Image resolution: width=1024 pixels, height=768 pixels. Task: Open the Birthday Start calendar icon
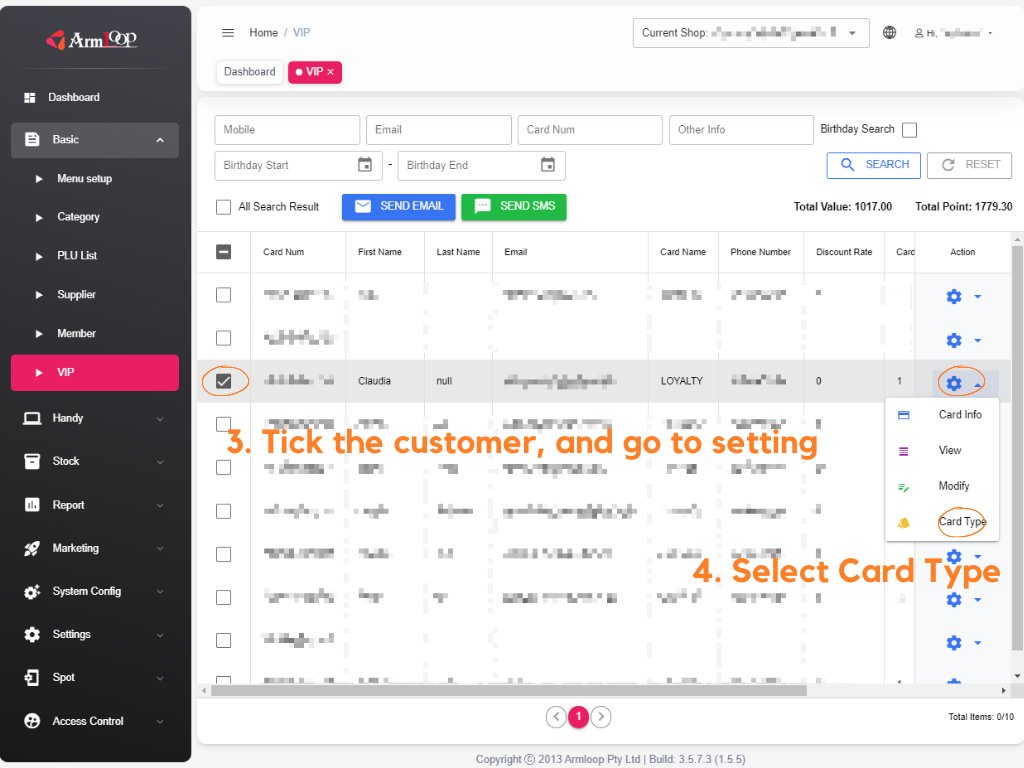tap(365, 165)
